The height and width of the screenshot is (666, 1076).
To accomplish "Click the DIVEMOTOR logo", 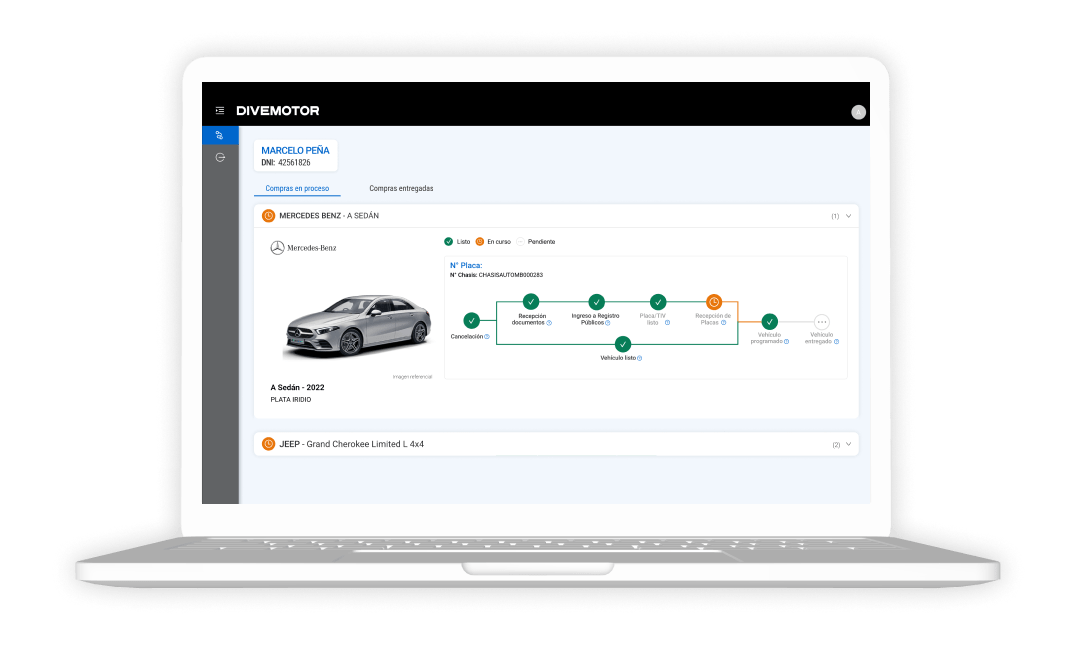I will [277, 111].
